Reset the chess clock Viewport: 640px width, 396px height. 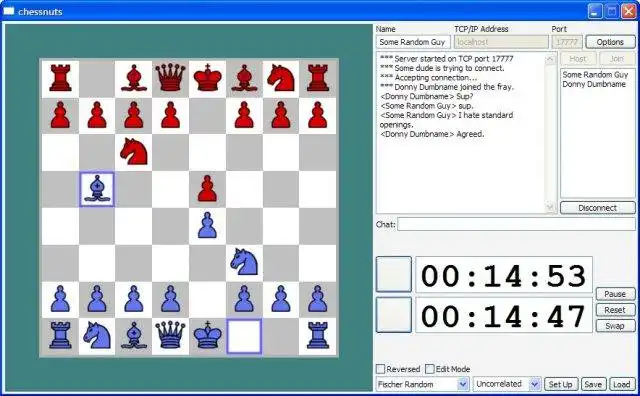coord(615,310)
